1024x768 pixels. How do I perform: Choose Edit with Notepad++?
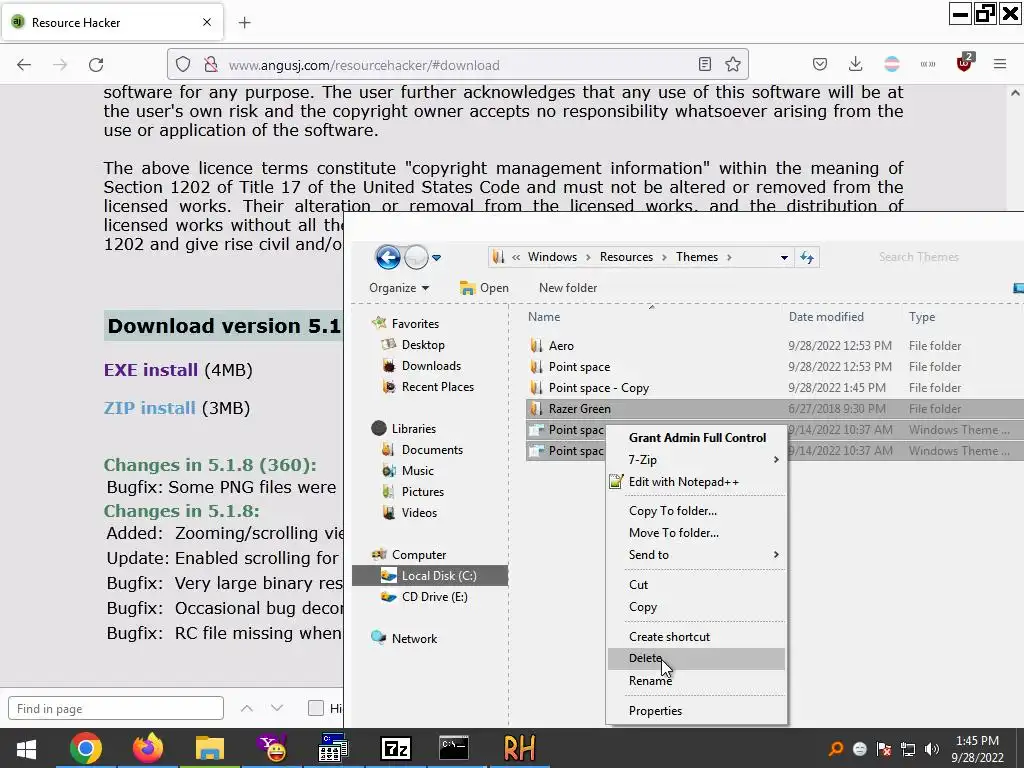pyautogui.click(x=697, y=482)
